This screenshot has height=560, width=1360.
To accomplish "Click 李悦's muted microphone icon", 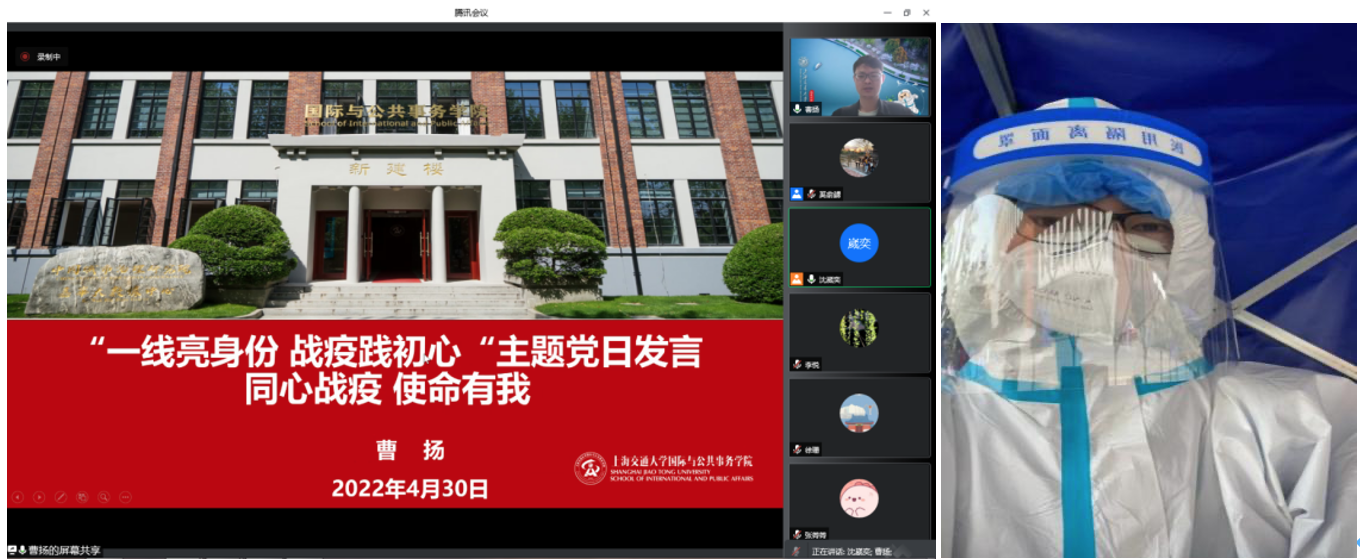I will point(797,365).
